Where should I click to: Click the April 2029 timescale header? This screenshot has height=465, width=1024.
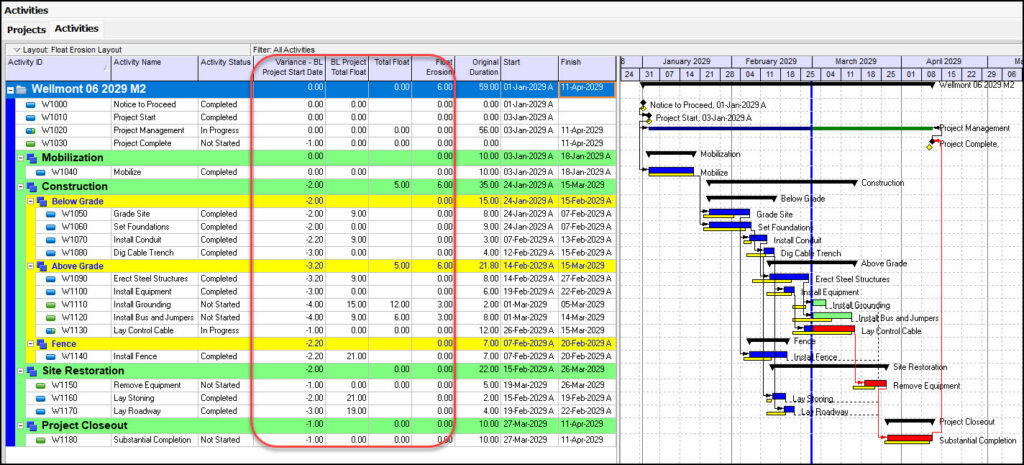pos(944,61)
